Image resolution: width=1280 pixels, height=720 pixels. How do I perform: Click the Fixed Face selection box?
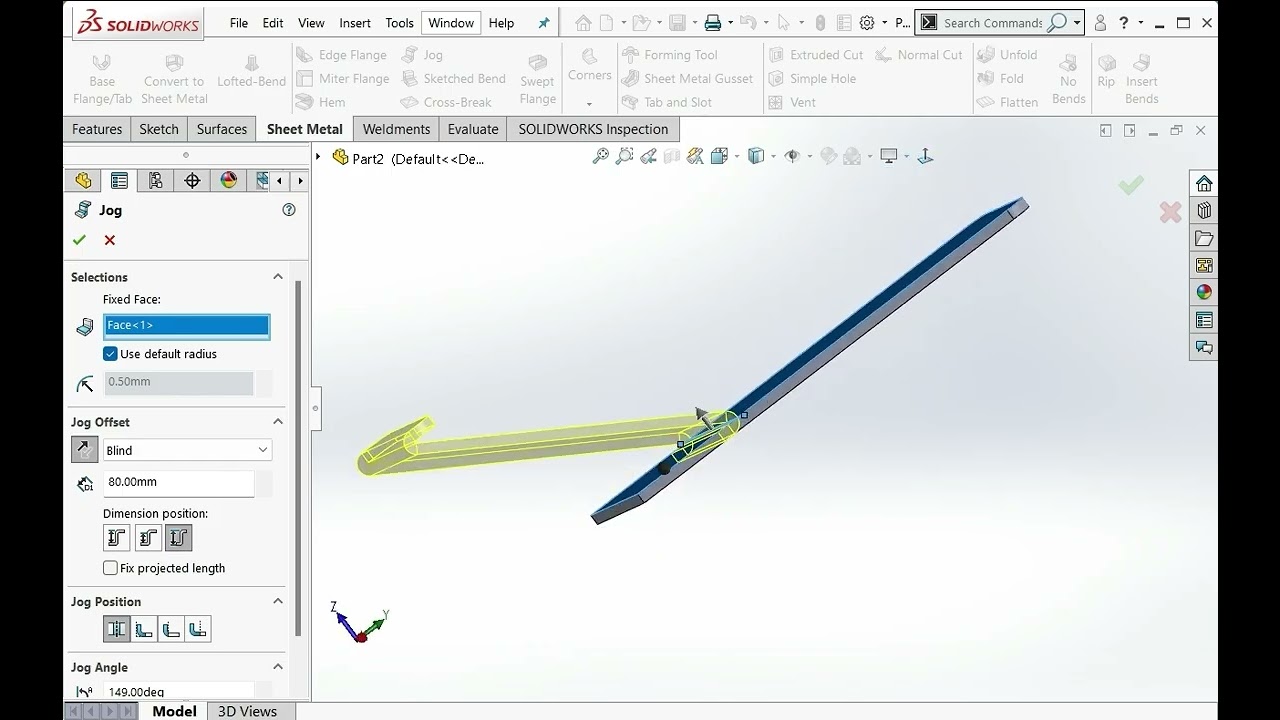pyautogui.click(x=187, y=326)
